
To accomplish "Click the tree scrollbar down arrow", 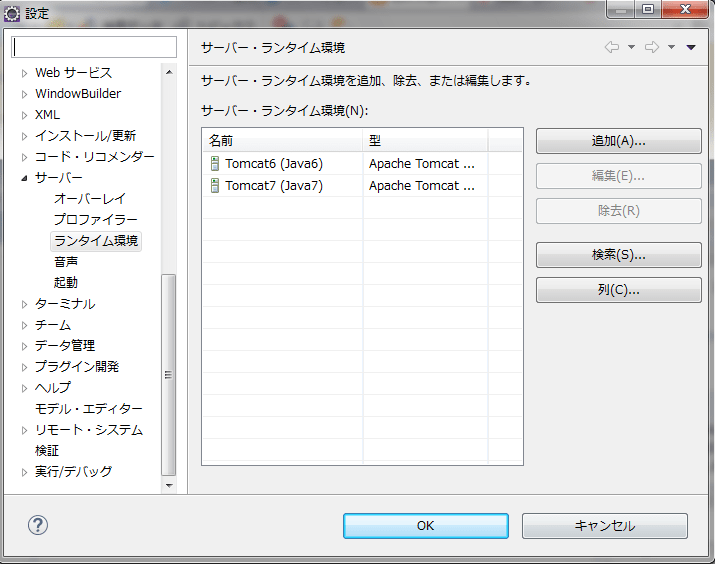I will (169, 486).
